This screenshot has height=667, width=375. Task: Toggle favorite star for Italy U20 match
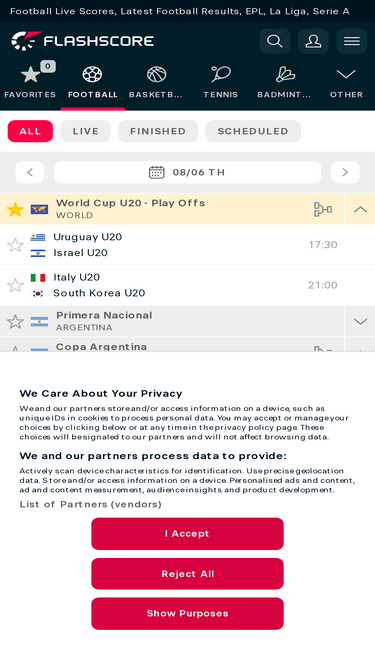pyautogui.click(x=15, y=285)
